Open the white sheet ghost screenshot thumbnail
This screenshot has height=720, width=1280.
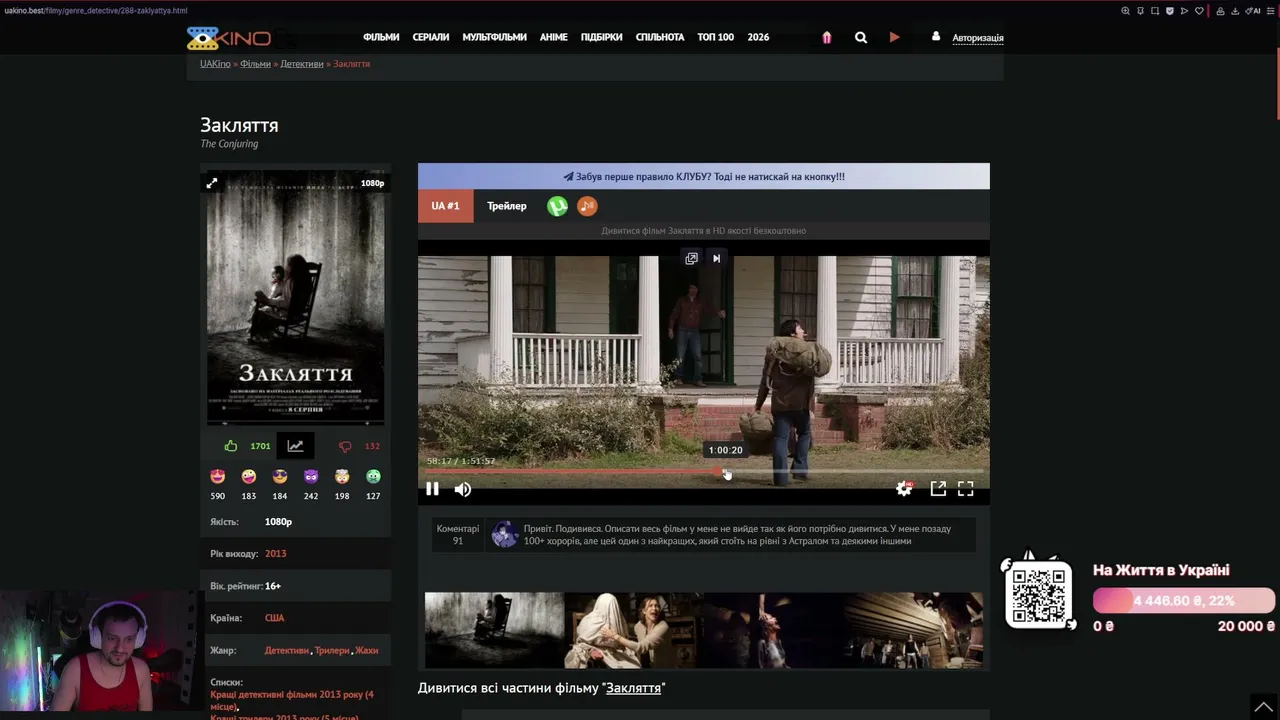click(633, 630)
